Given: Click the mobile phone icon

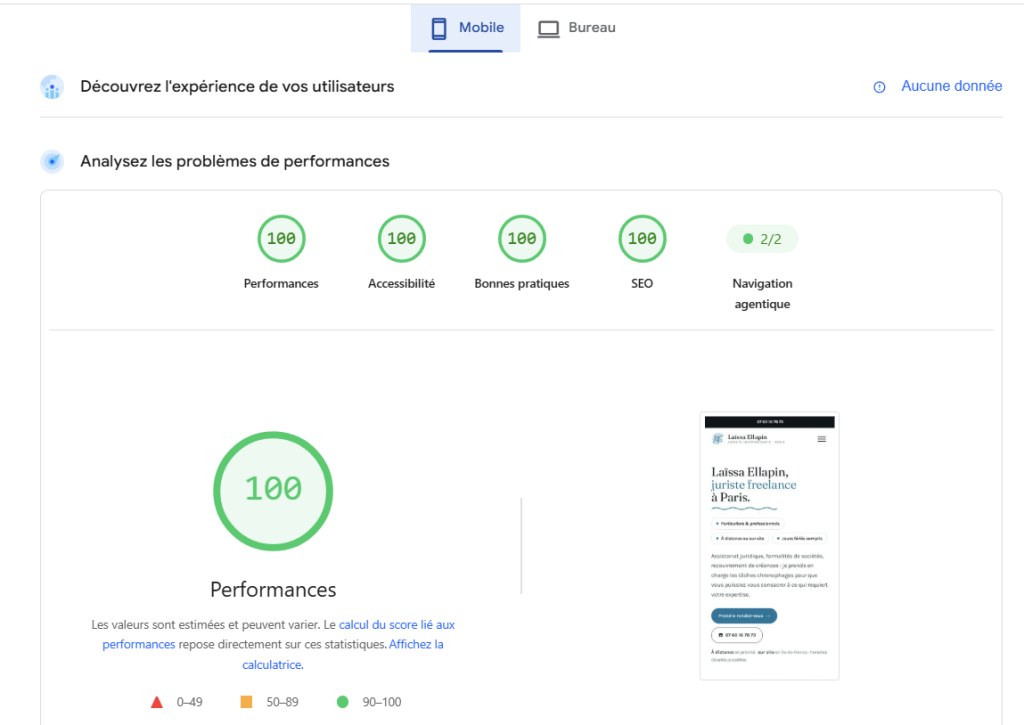Looking at the screenshot, I should pyautogui.click(x=439, y=28).
